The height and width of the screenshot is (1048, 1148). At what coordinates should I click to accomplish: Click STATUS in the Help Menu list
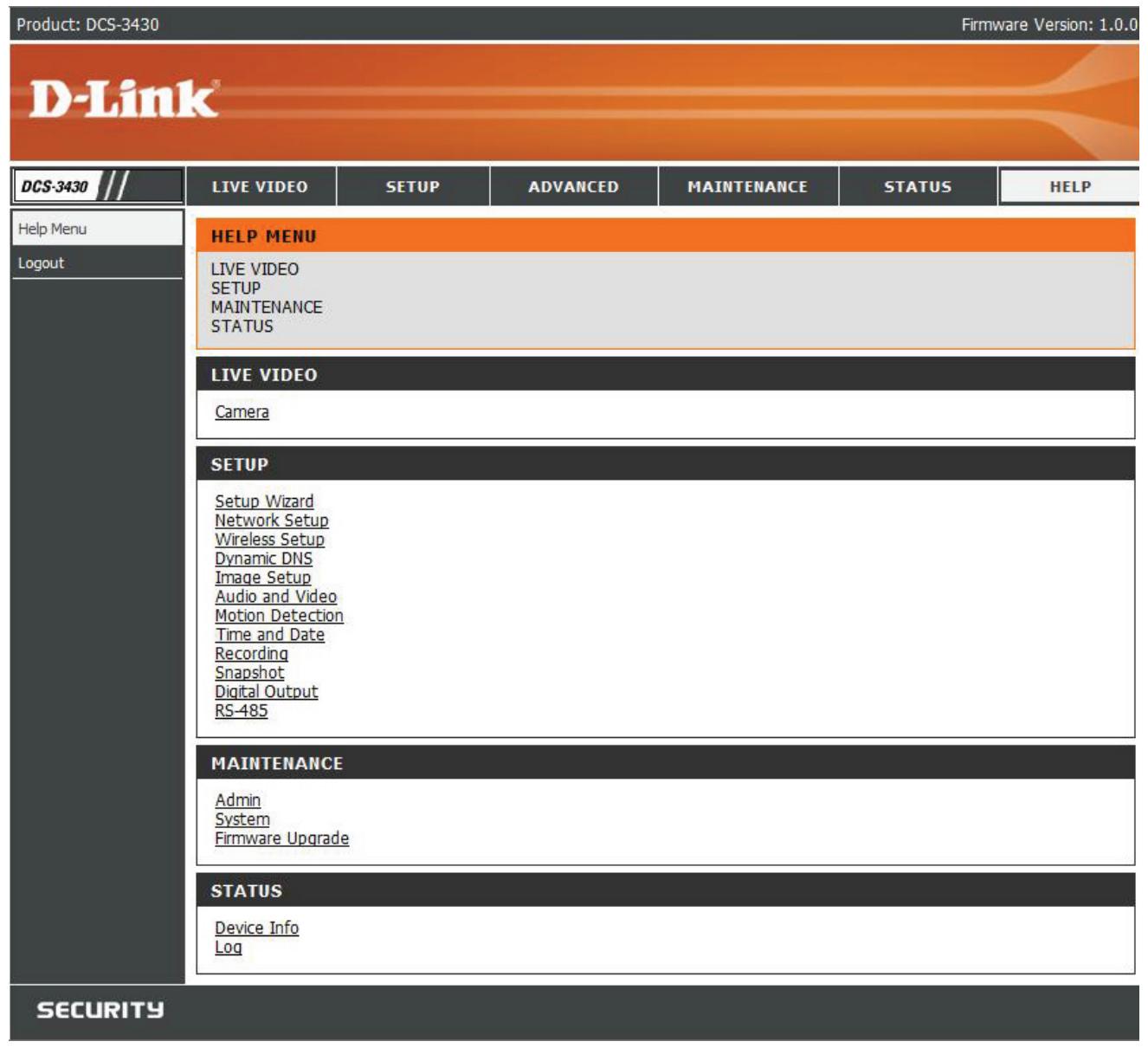pos(242,327)
